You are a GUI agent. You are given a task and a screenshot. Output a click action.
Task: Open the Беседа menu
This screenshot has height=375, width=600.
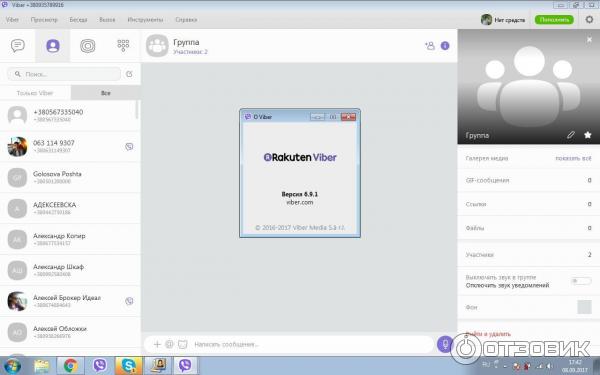78,20
